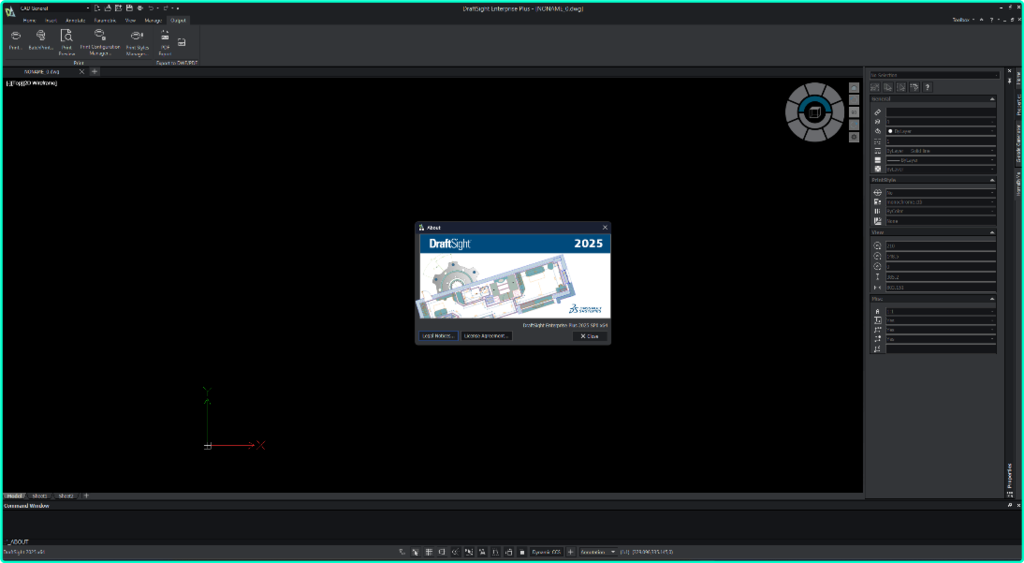Switch to the Insert ribbon tab
Screen dimensions: 1024x563
coord(51,21)
